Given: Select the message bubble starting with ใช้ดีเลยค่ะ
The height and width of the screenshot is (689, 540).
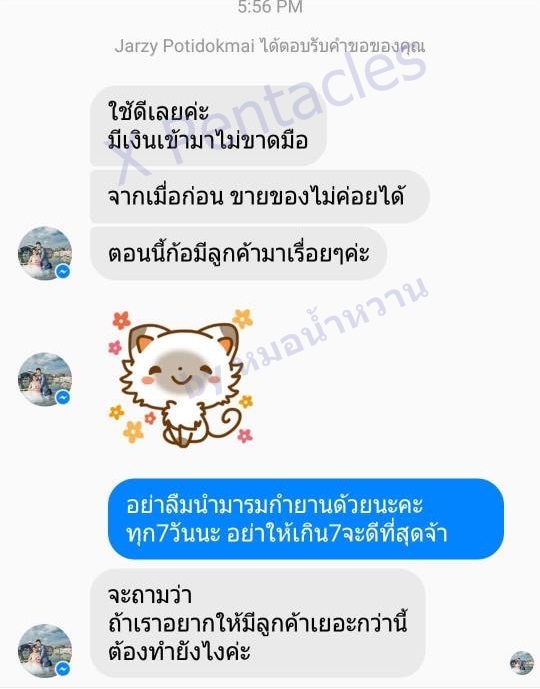Looking at the screenshot, I should [x=208, y=126].
